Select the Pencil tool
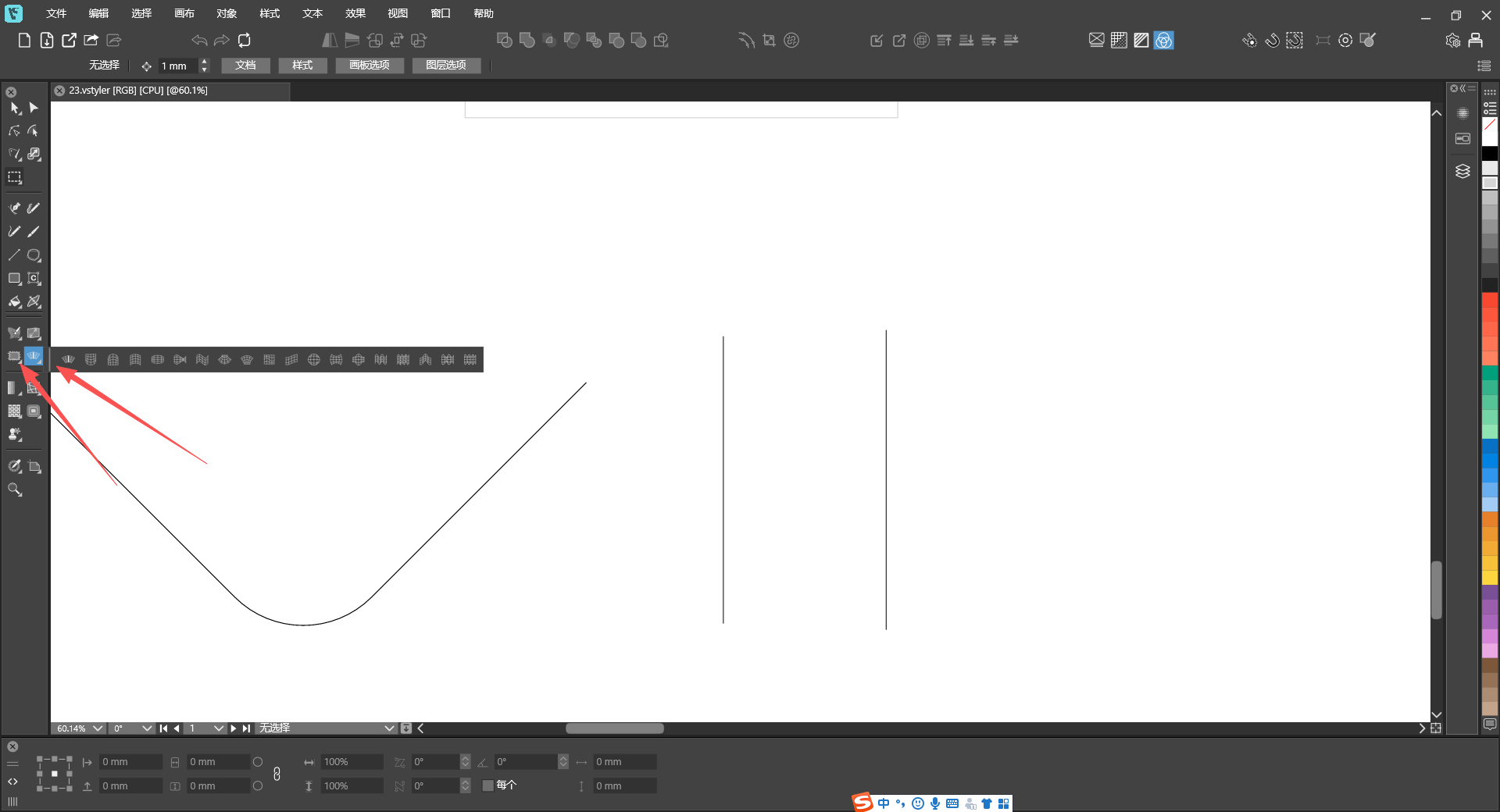This screenshot has width=1500, height=812. pos(15,232)
